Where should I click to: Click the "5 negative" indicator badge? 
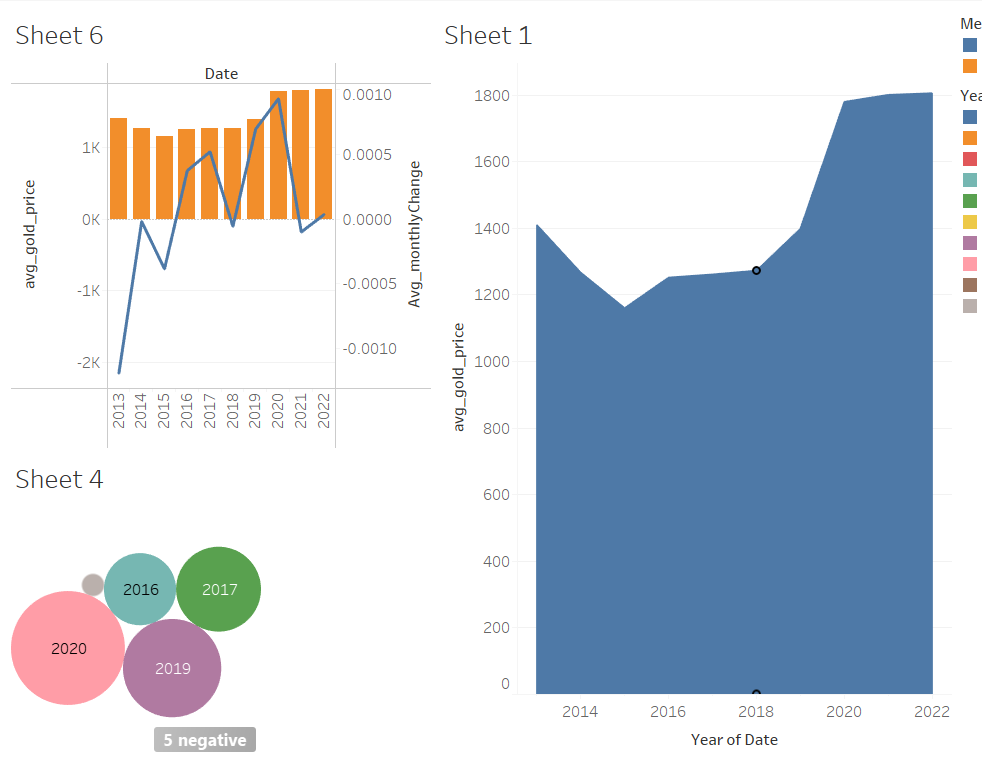(x=205, y=740)
